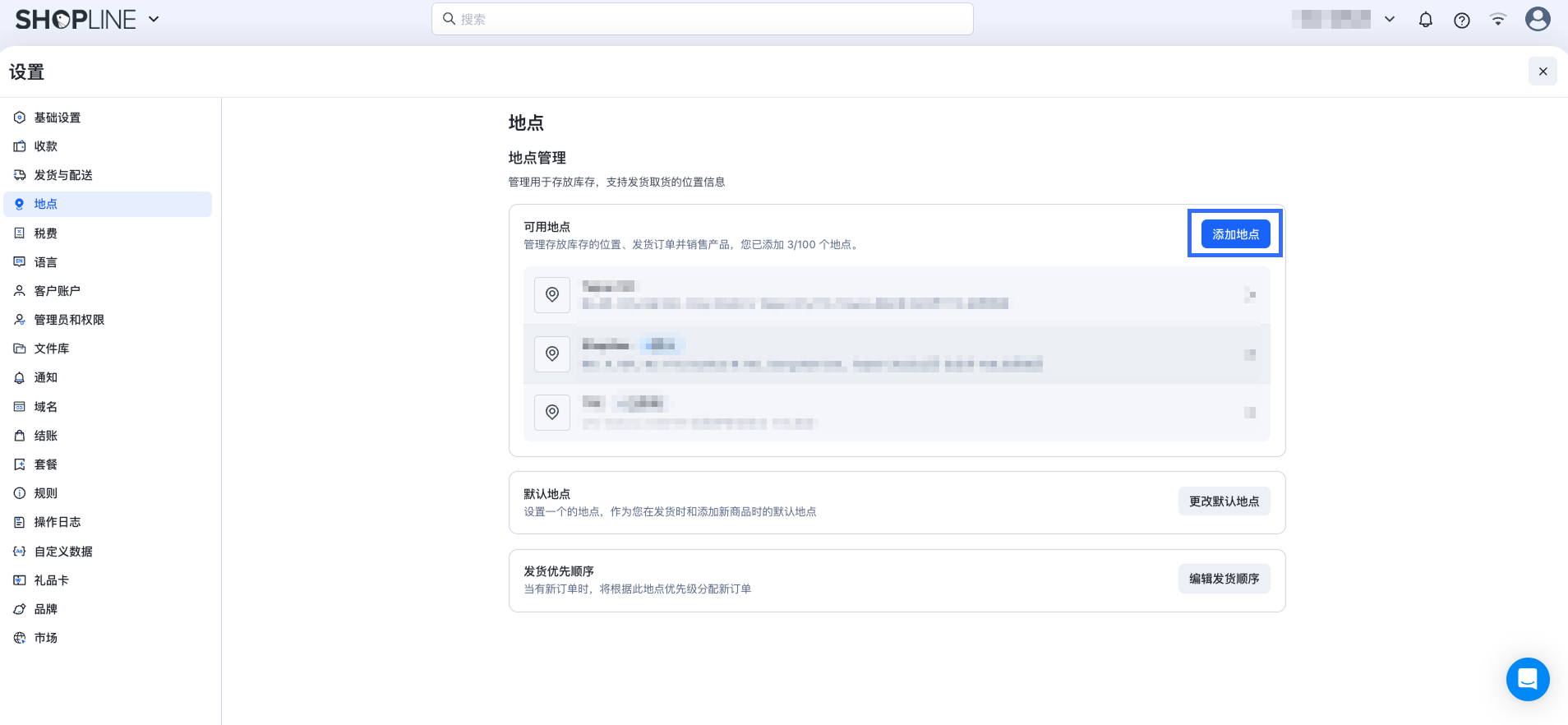Click the 添加地点 button
The height and width of the screenshot is (725, 1568).
[x=1235, y=234]
